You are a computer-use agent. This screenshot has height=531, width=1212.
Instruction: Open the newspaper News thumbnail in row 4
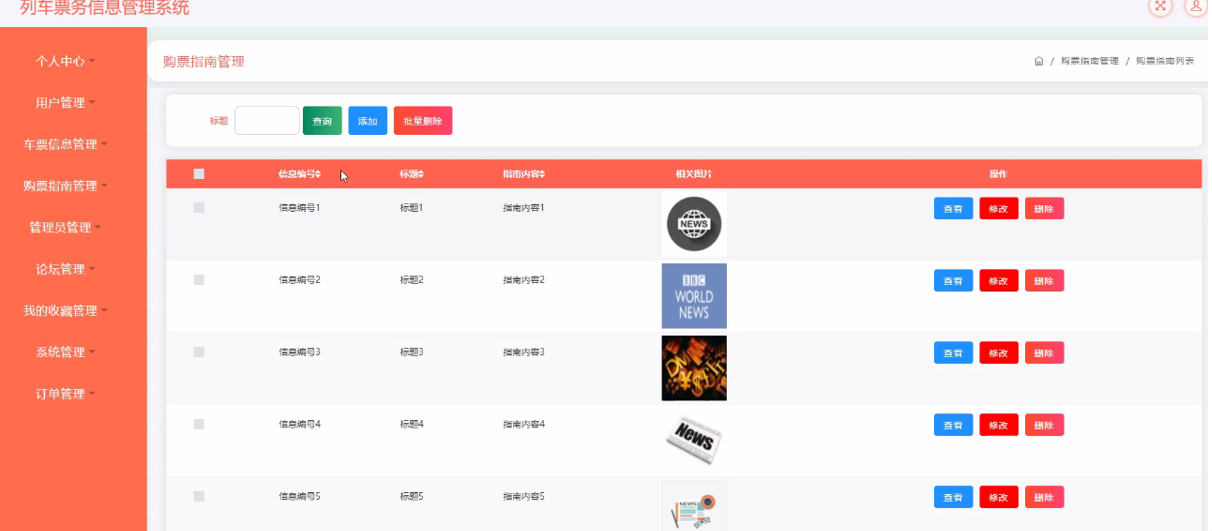coord(694,440)
